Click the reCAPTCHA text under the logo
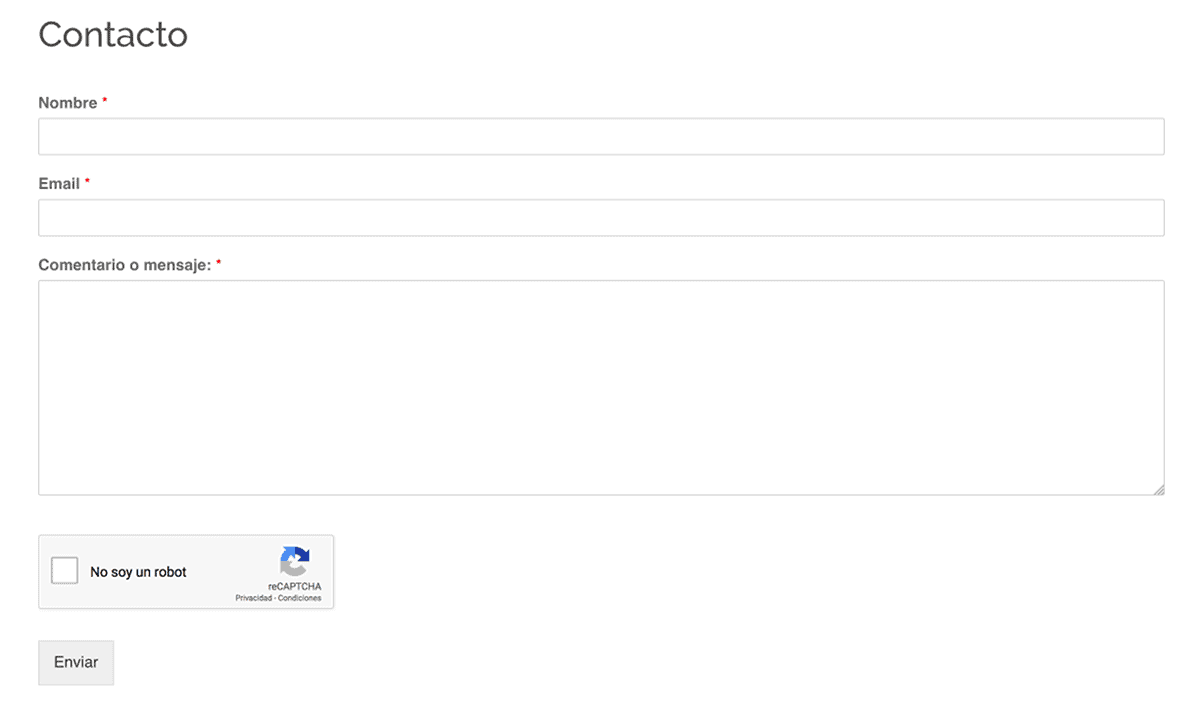This screenshot has height=705, width=1200. (295, 586)
